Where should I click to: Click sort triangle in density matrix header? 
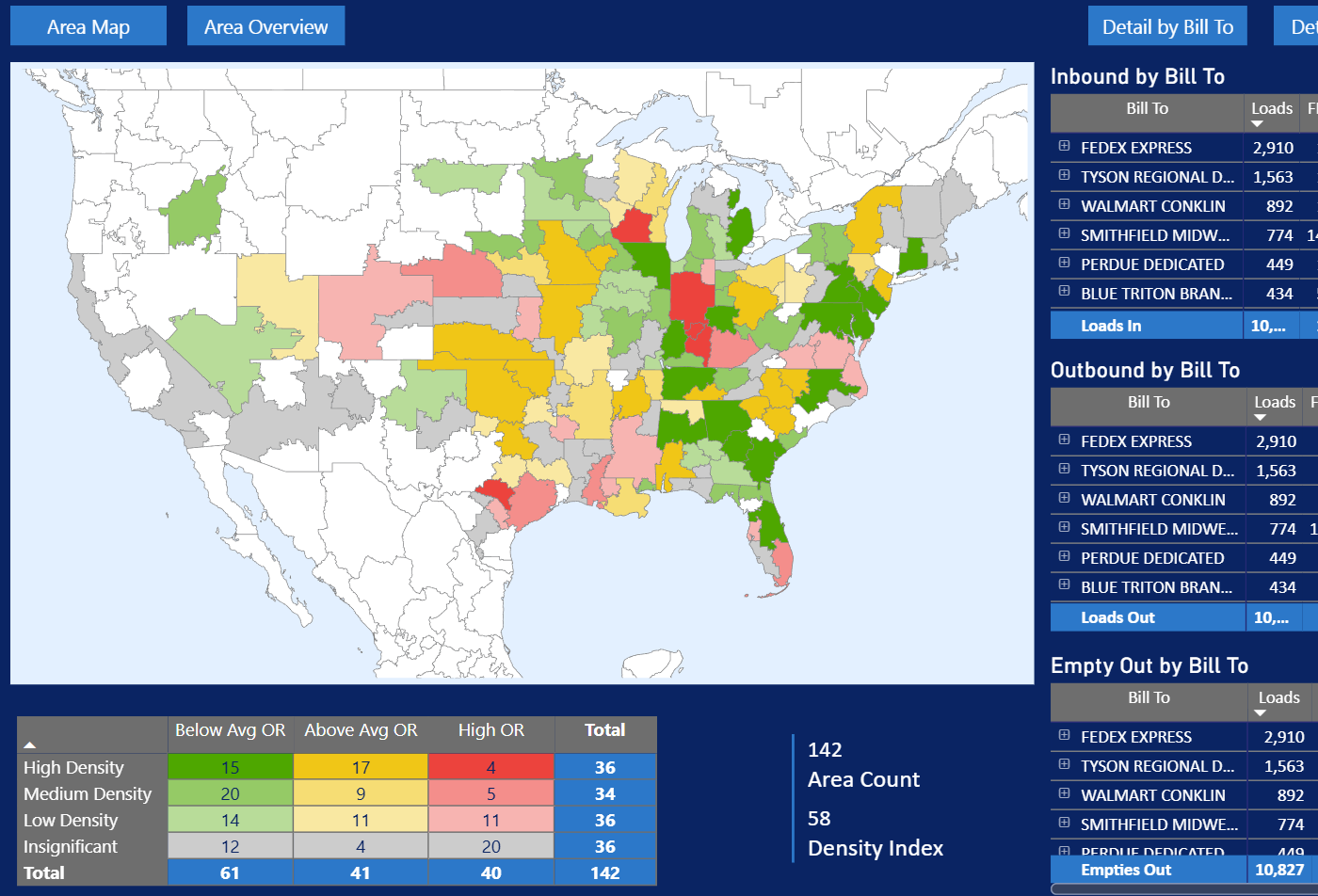point(30,744)
